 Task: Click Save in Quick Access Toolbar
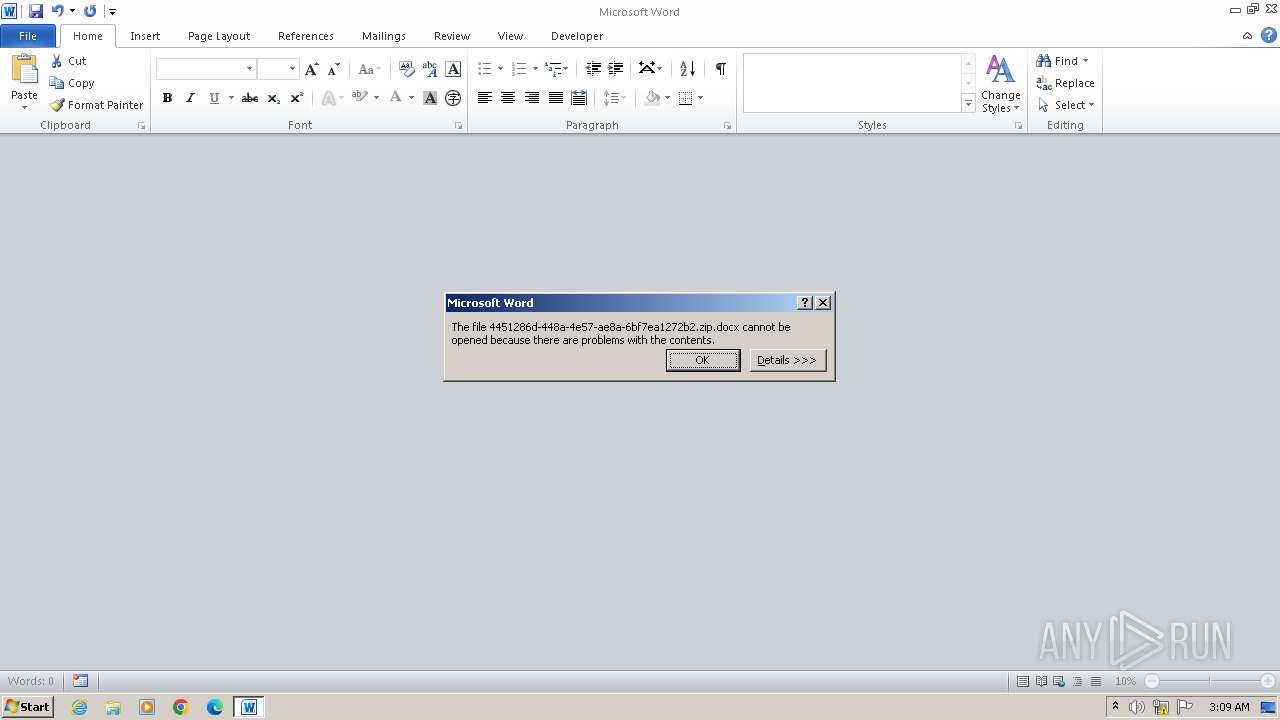click(36, 11)
